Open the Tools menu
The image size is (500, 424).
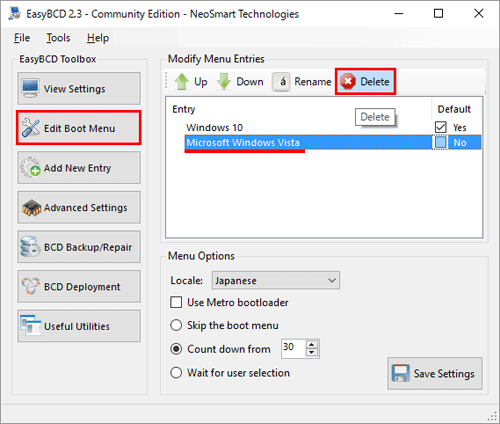58,38
